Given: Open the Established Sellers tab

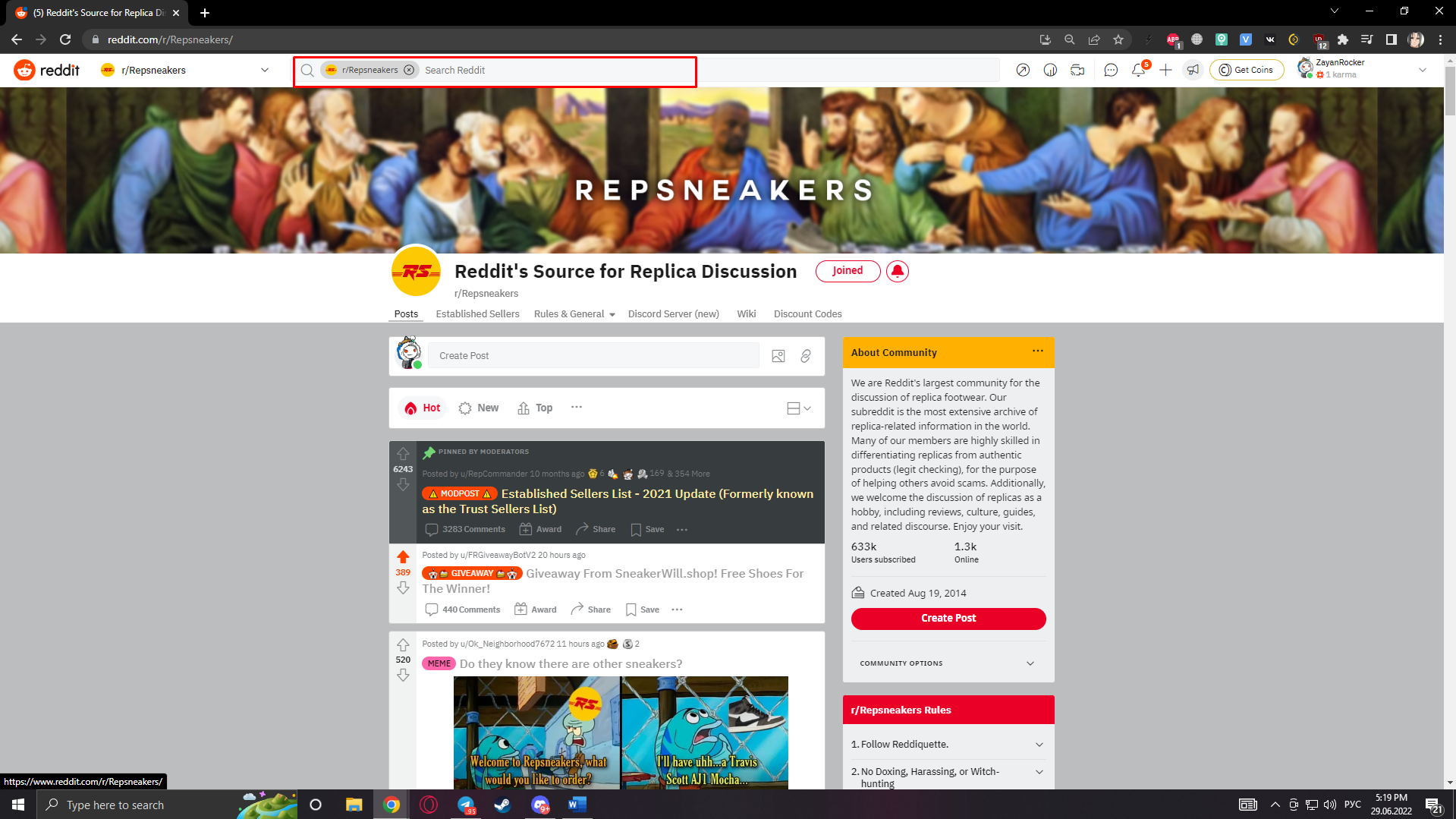Looking at the screenshot, I should point(477,314).
